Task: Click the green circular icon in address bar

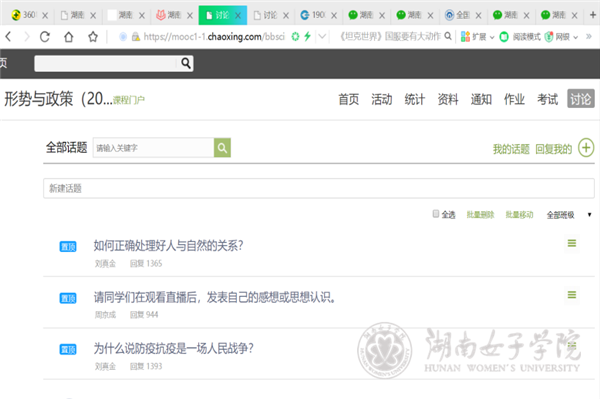Action: [x=295, y=36]
